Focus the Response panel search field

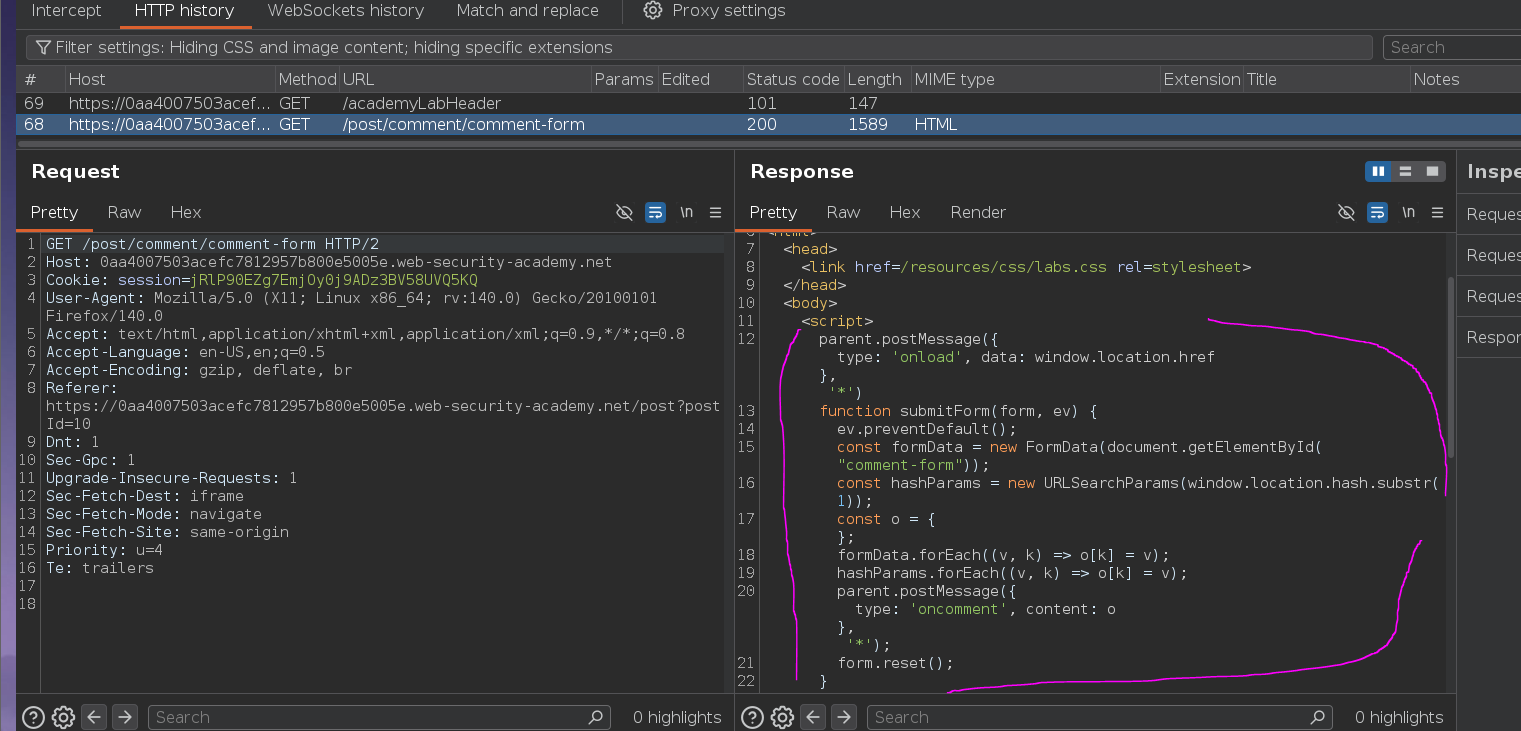(1100, 717)
